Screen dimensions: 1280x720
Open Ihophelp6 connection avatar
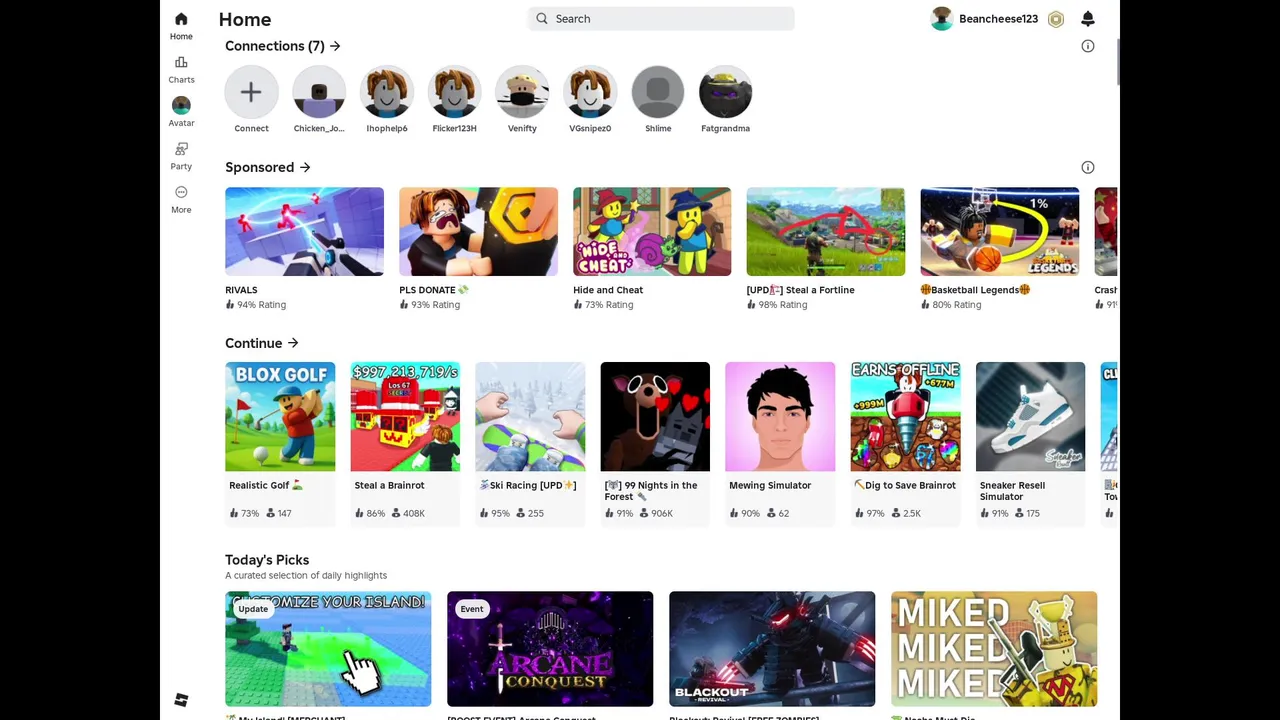387,92
